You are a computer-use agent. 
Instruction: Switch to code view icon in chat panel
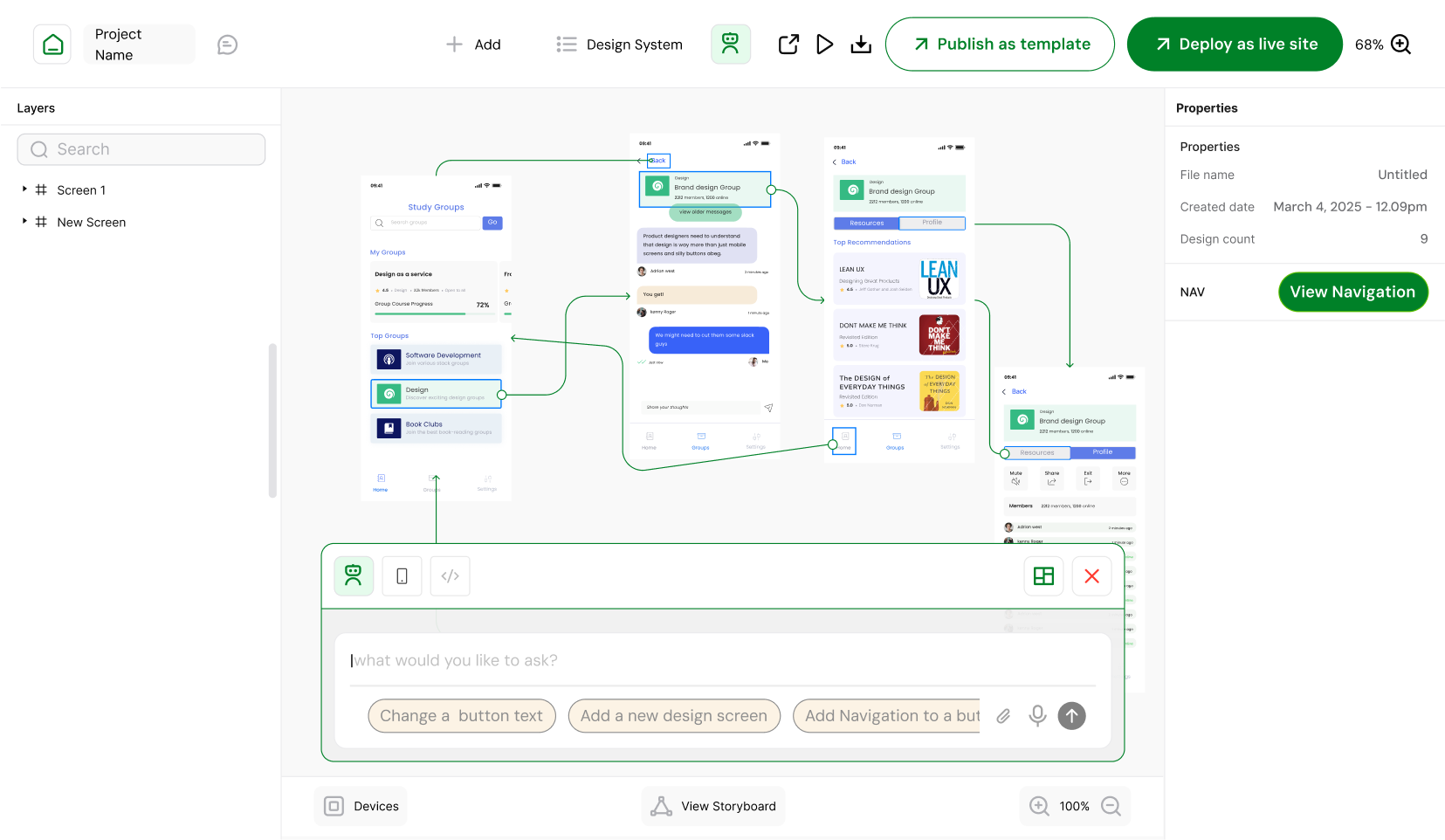451,576
